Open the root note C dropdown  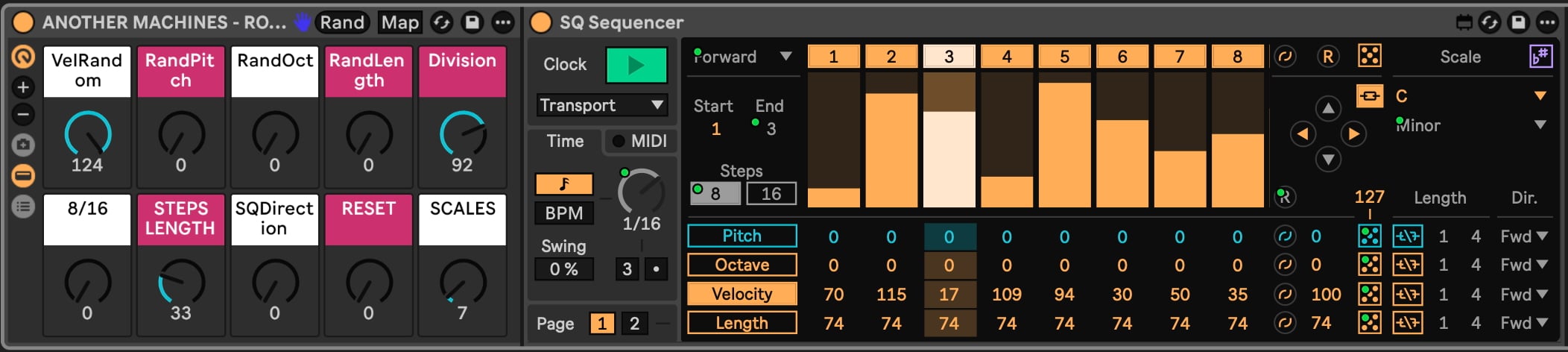point(1471,96)
